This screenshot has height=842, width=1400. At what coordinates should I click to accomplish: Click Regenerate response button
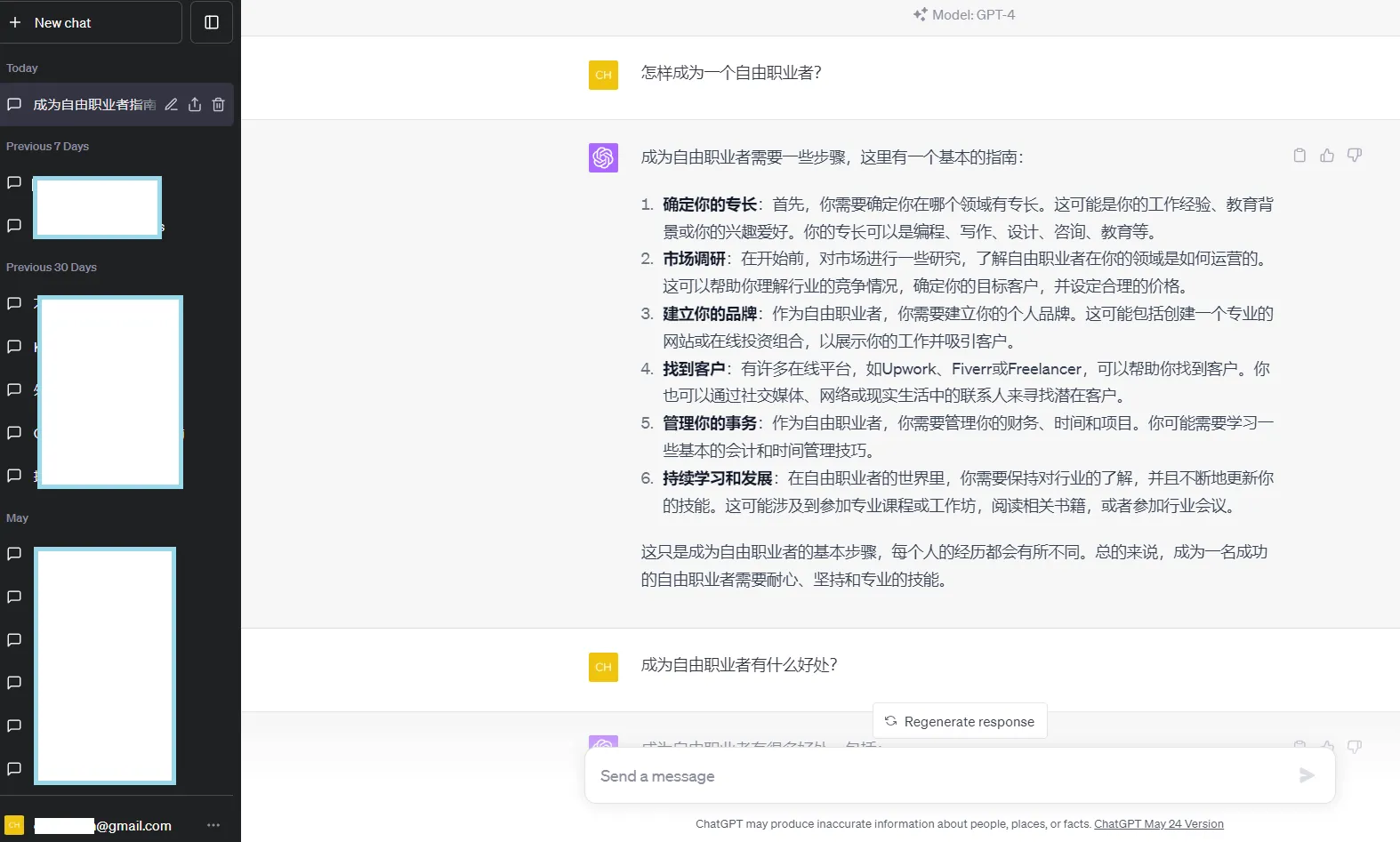click(x=960, y=721)
